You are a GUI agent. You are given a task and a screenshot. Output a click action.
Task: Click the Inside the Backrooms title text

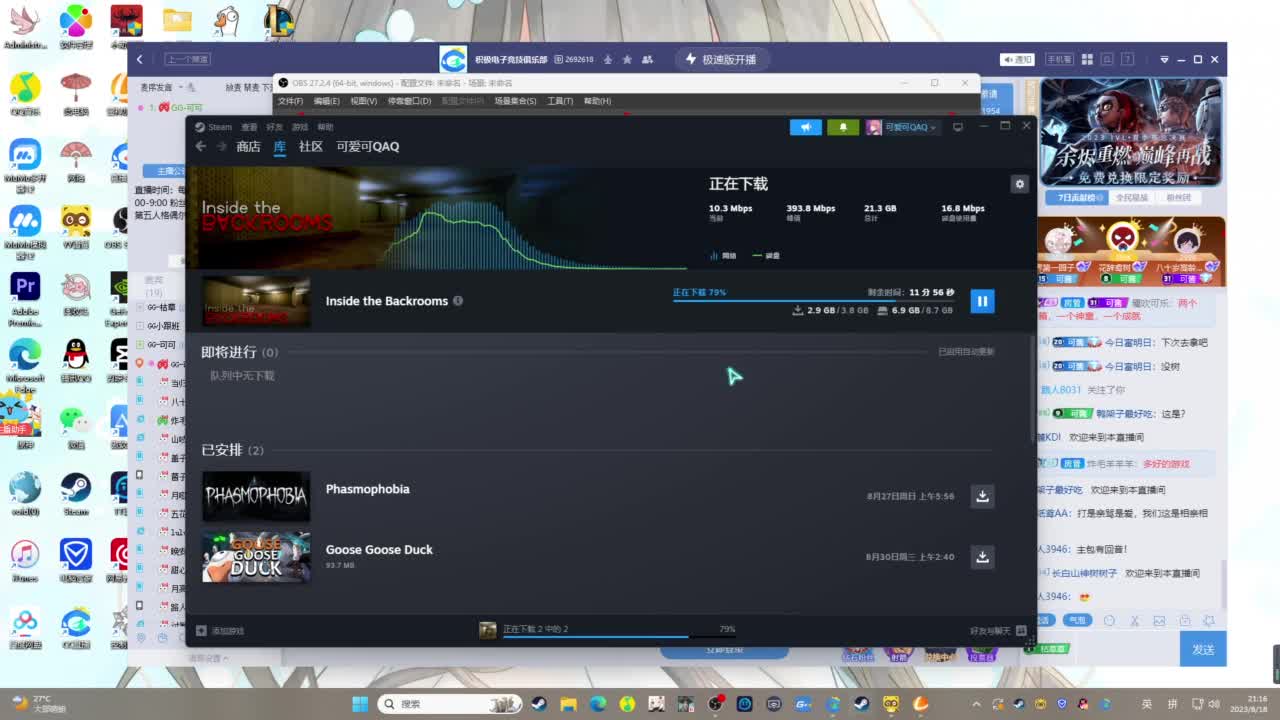[x=386, y=301]
